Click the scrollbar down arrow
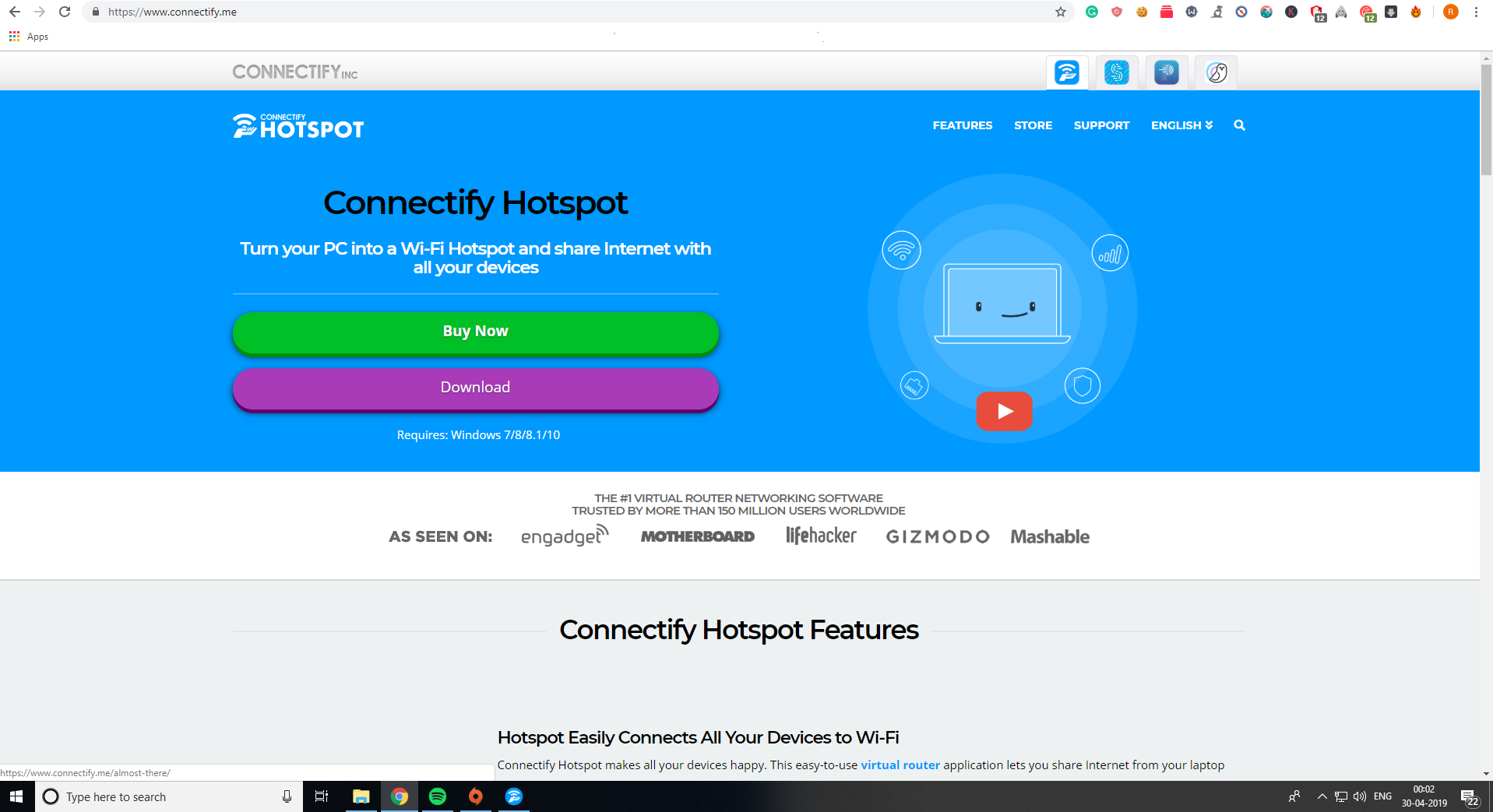Viewport: 1493px width, 812px height. [x=1486, y=774]
